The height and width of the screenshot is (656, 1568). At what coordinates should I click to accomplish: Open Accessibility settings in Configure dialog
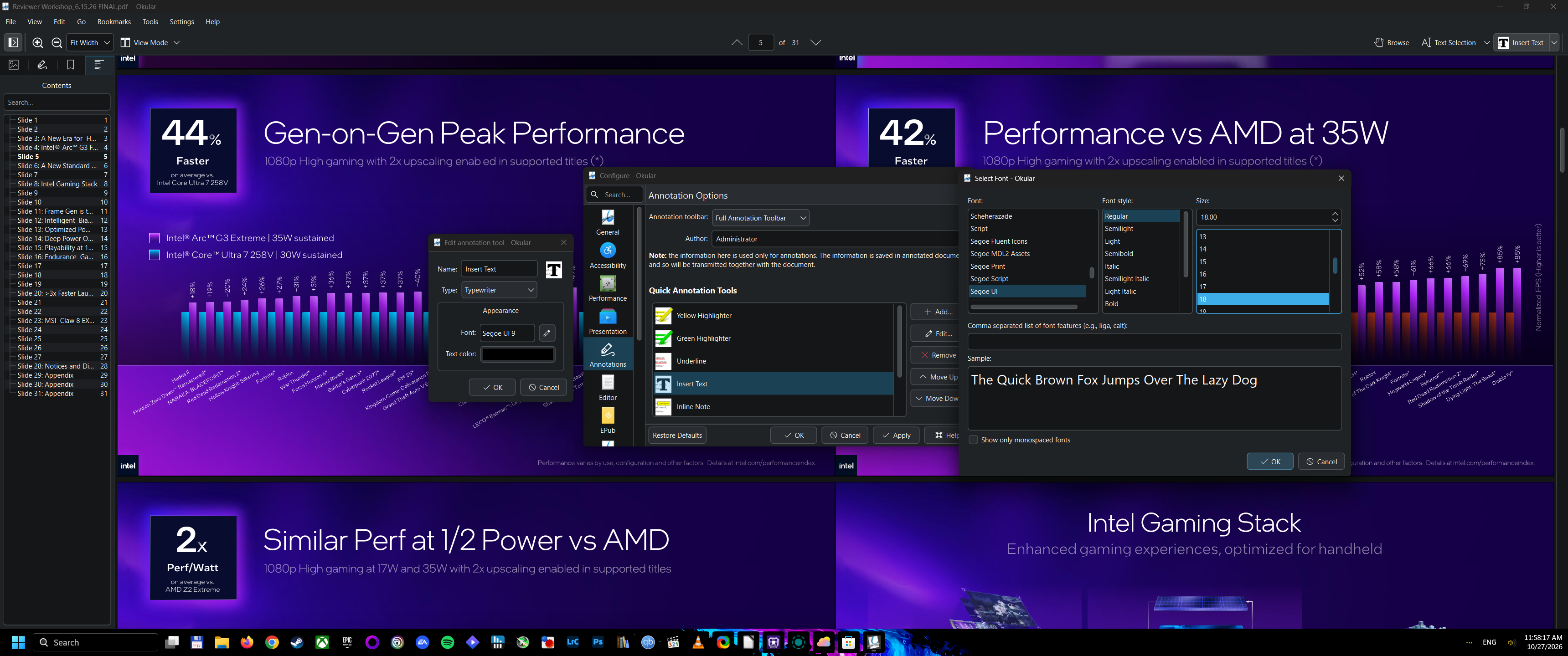[x=608, y=256]
